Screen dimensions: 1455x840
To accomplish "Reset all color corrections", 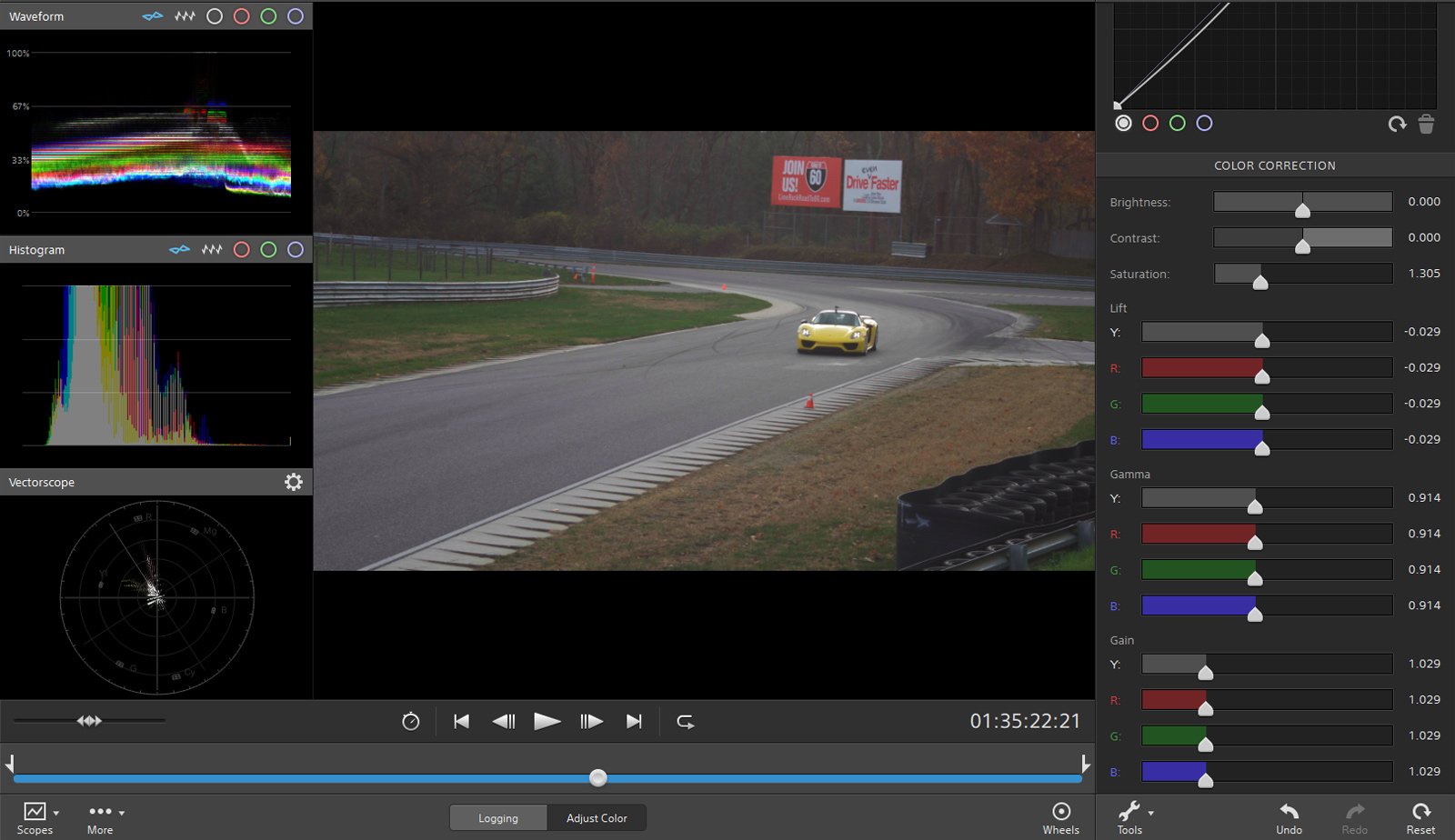I will 1420,817.
